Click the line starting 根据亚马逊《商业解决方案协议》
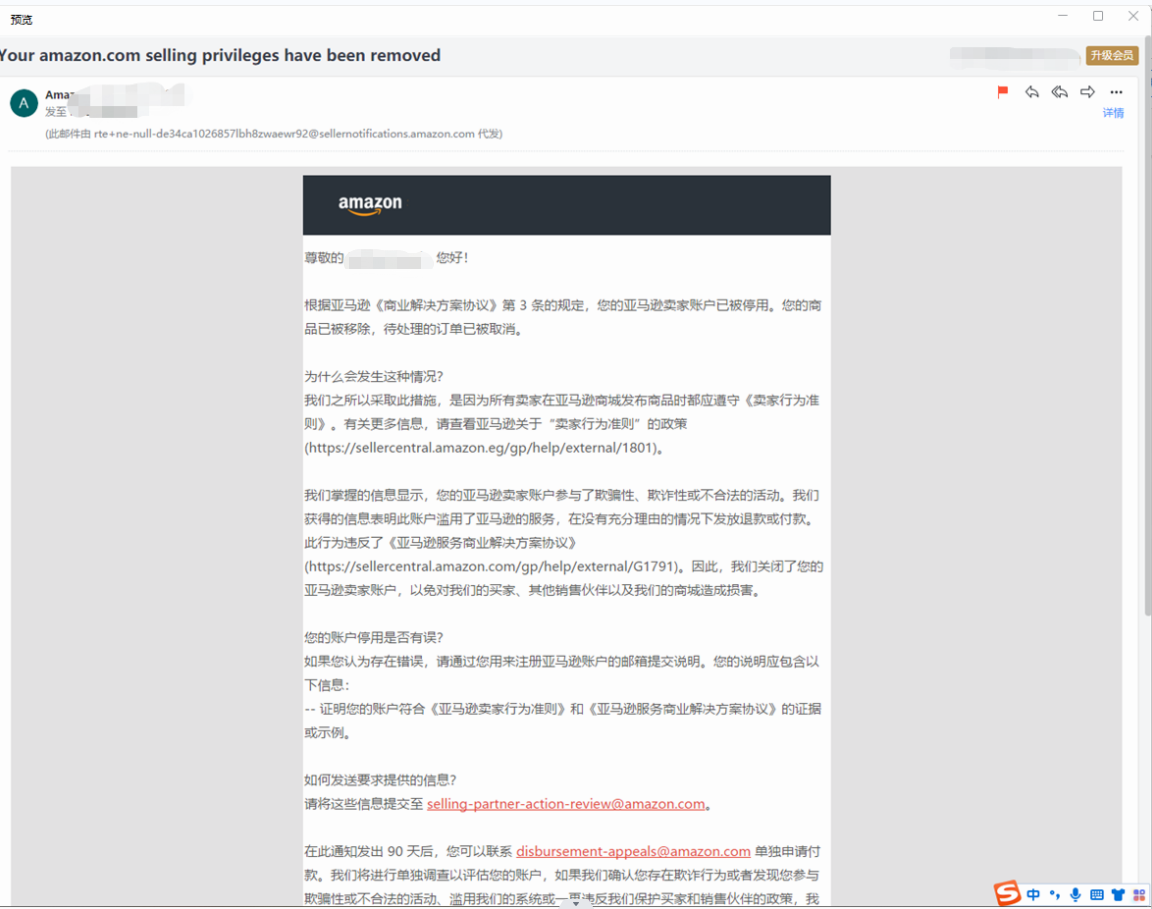1152x909 pixels. pyautogui.click(x=563, y=305)
